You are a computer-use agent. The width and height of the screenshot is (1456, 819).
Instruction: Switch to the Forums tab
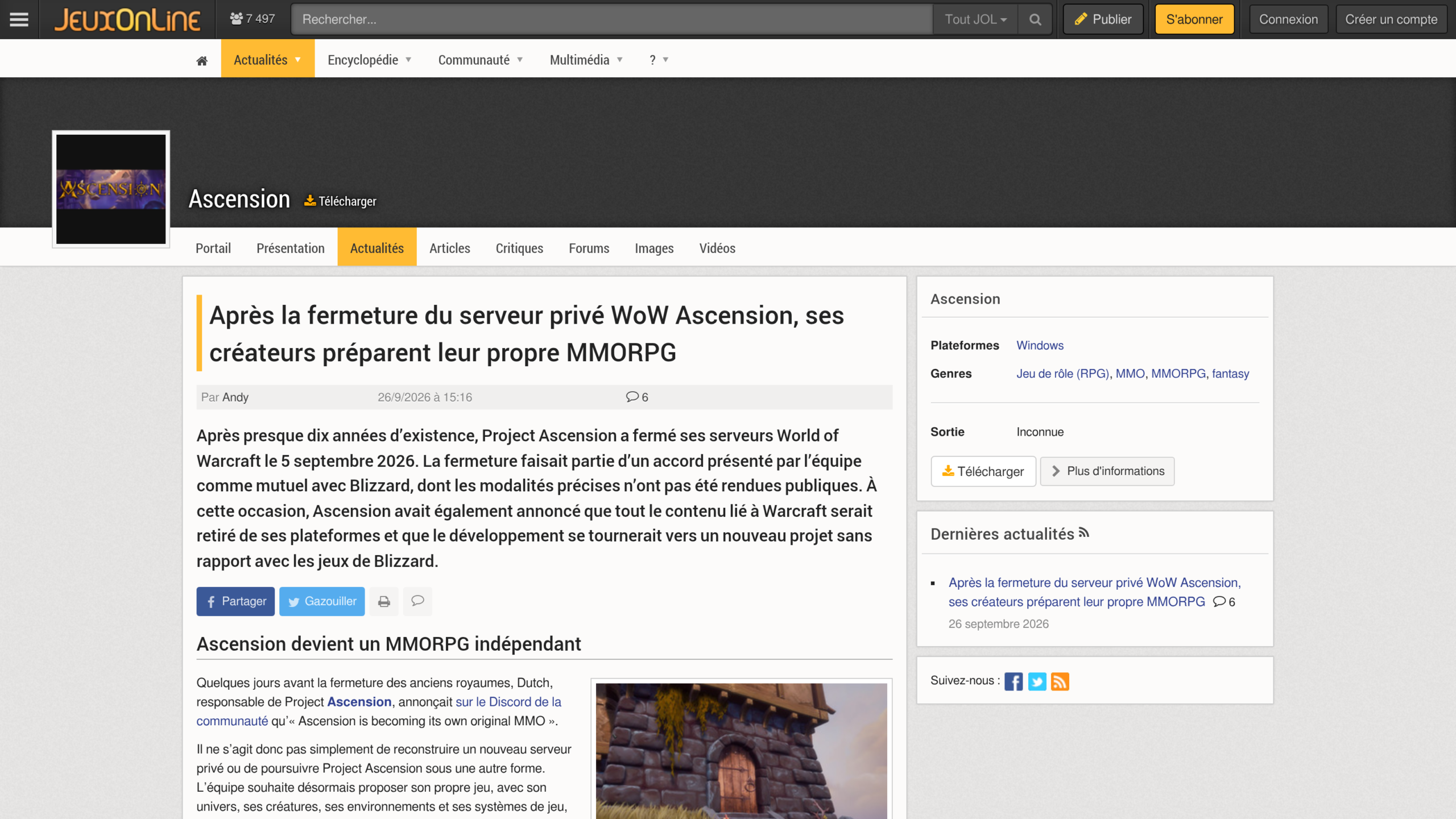[x=589, y=249]
